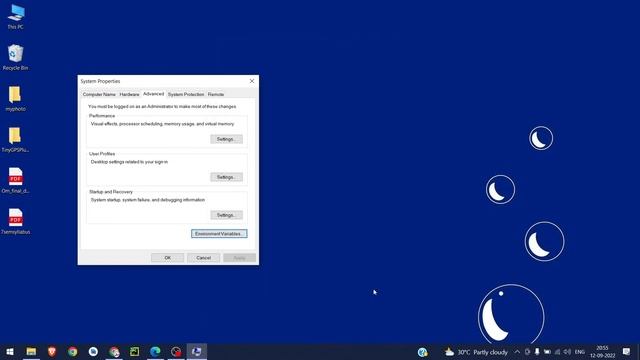This screenshot has height=360, width=640.
Task: Open Startup and Recovery Settings button
Action: pyautogui.click(x=227, y=215)
